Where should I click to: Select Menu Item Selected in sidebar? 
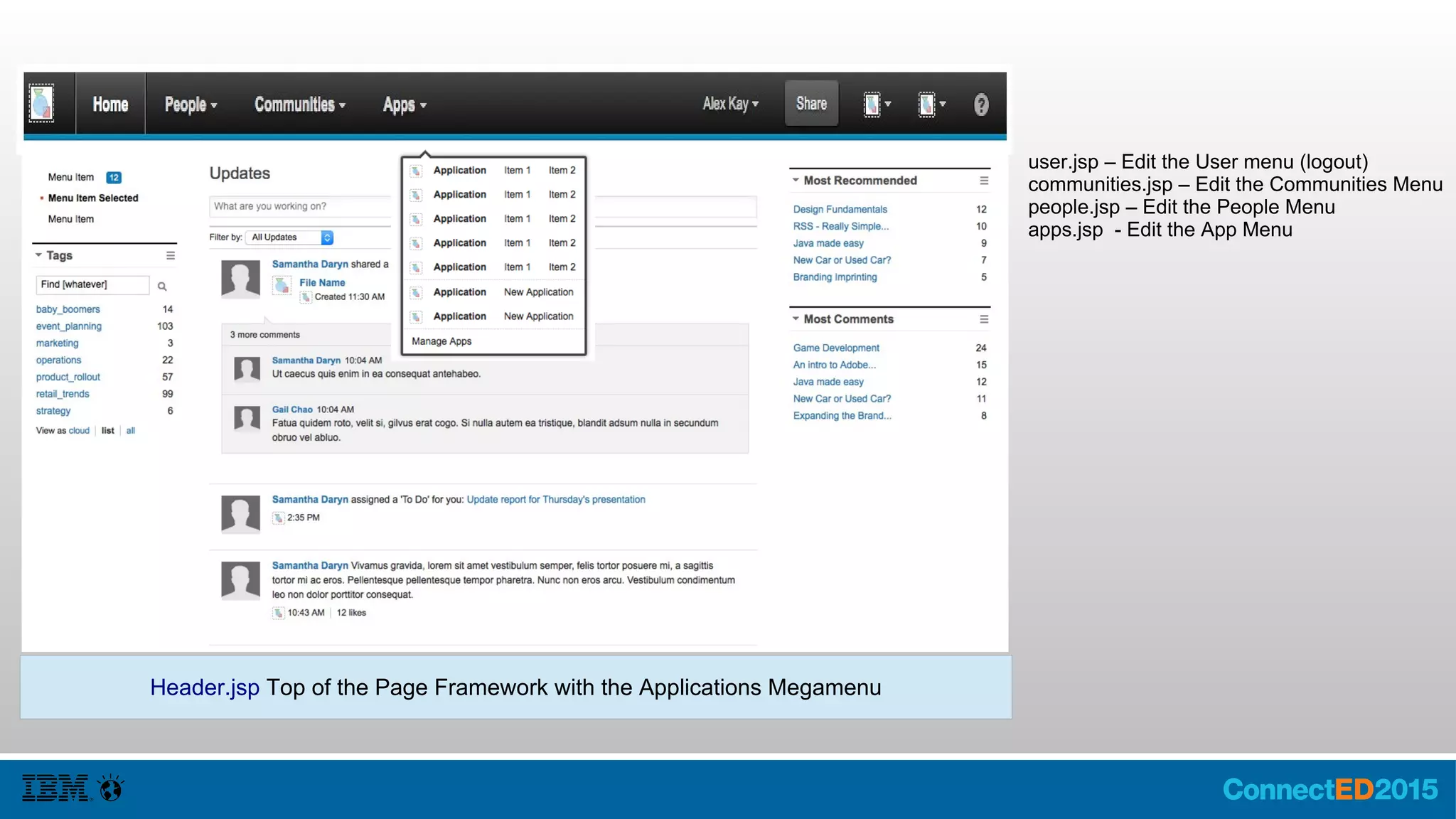pos(93,198)
